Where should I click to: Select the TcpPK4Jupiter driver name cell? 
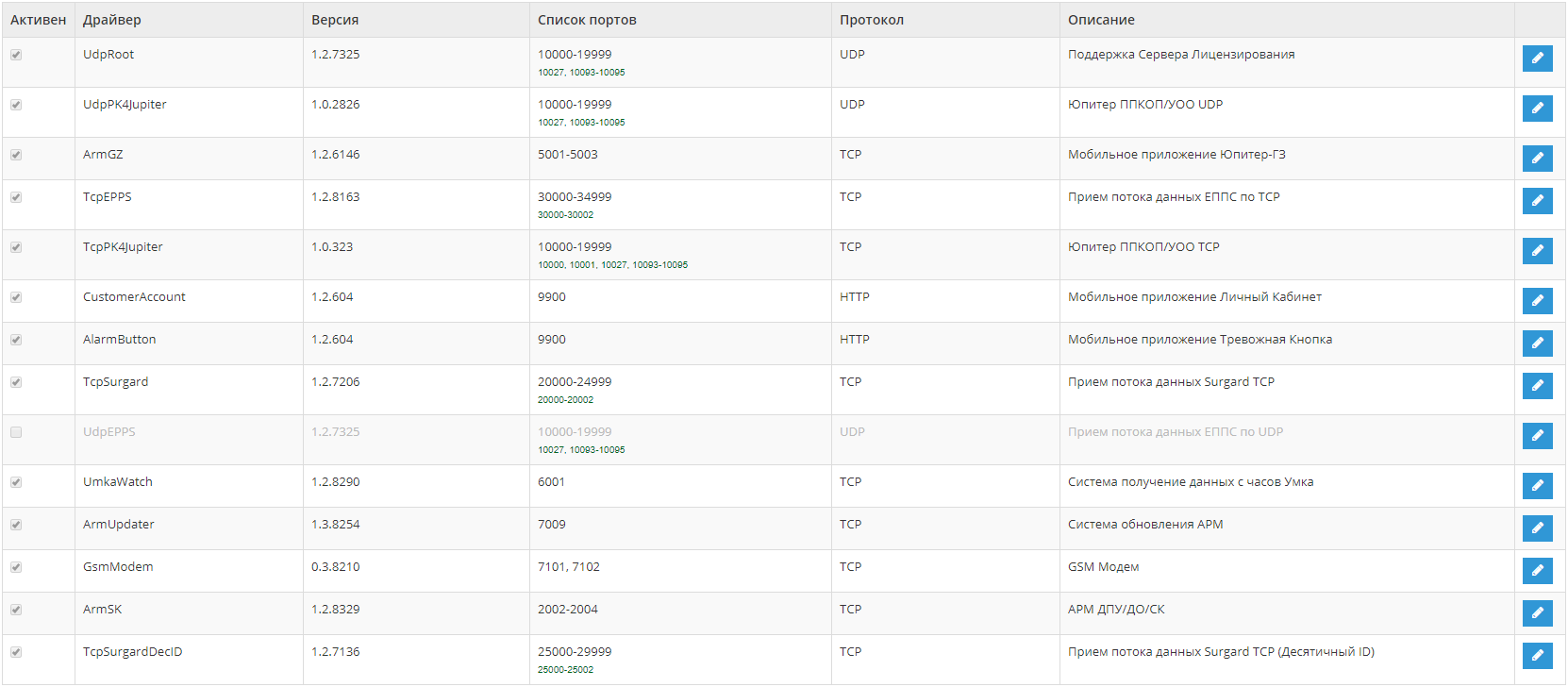pos(123,247)
